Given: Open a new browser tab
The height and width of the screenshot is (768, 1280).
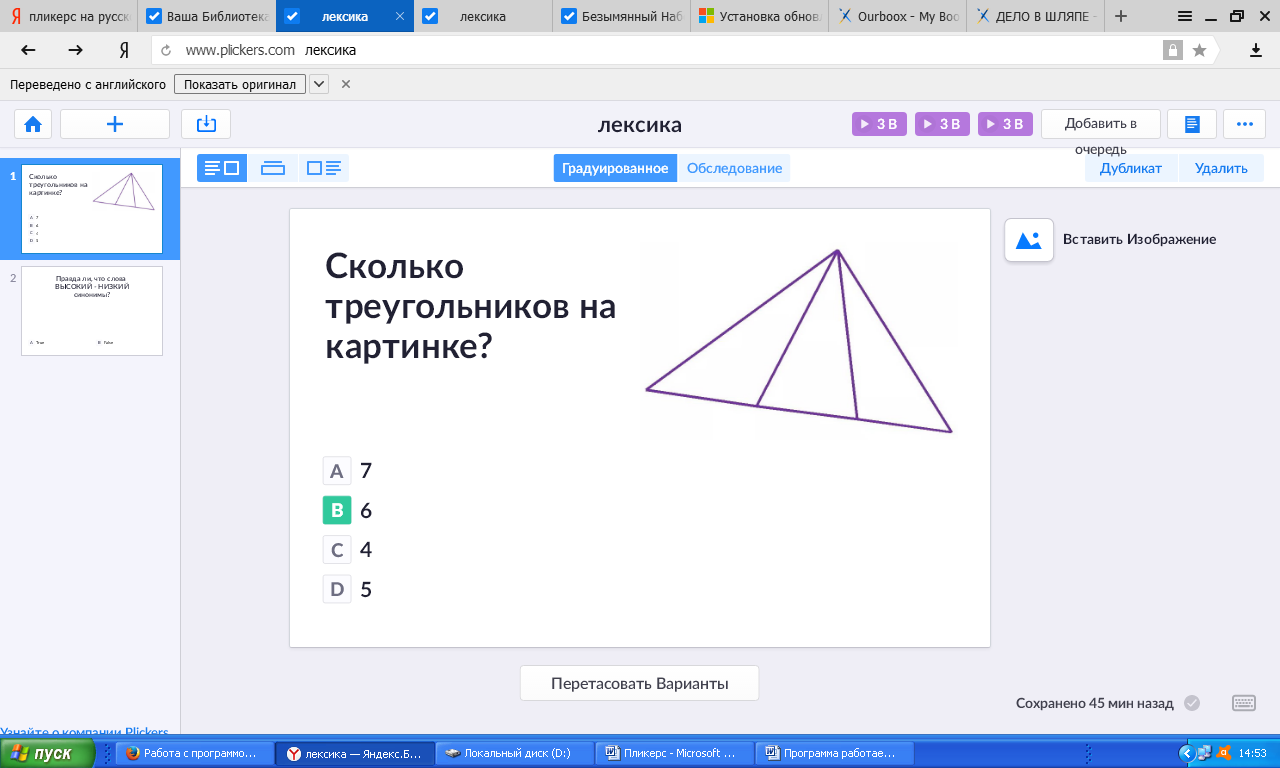Looking at the screenshot, I should pyautogui.click(x=1121, y=16).
